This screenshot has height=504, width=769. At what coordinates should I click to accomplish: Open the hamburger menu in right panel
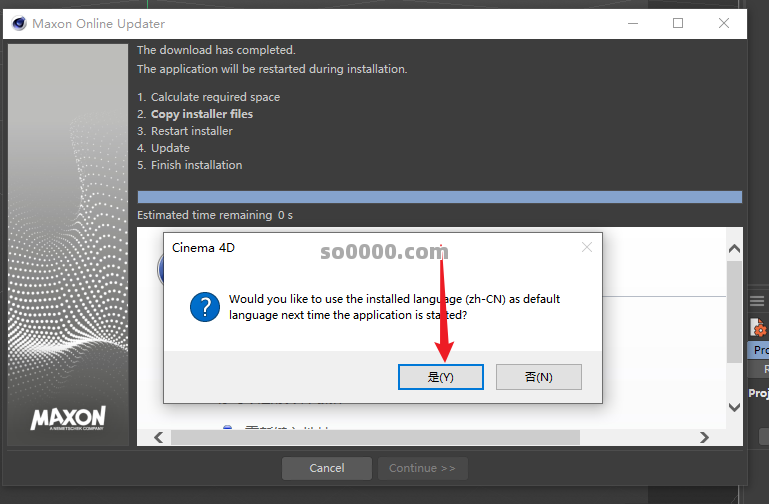tap(759, 301)
